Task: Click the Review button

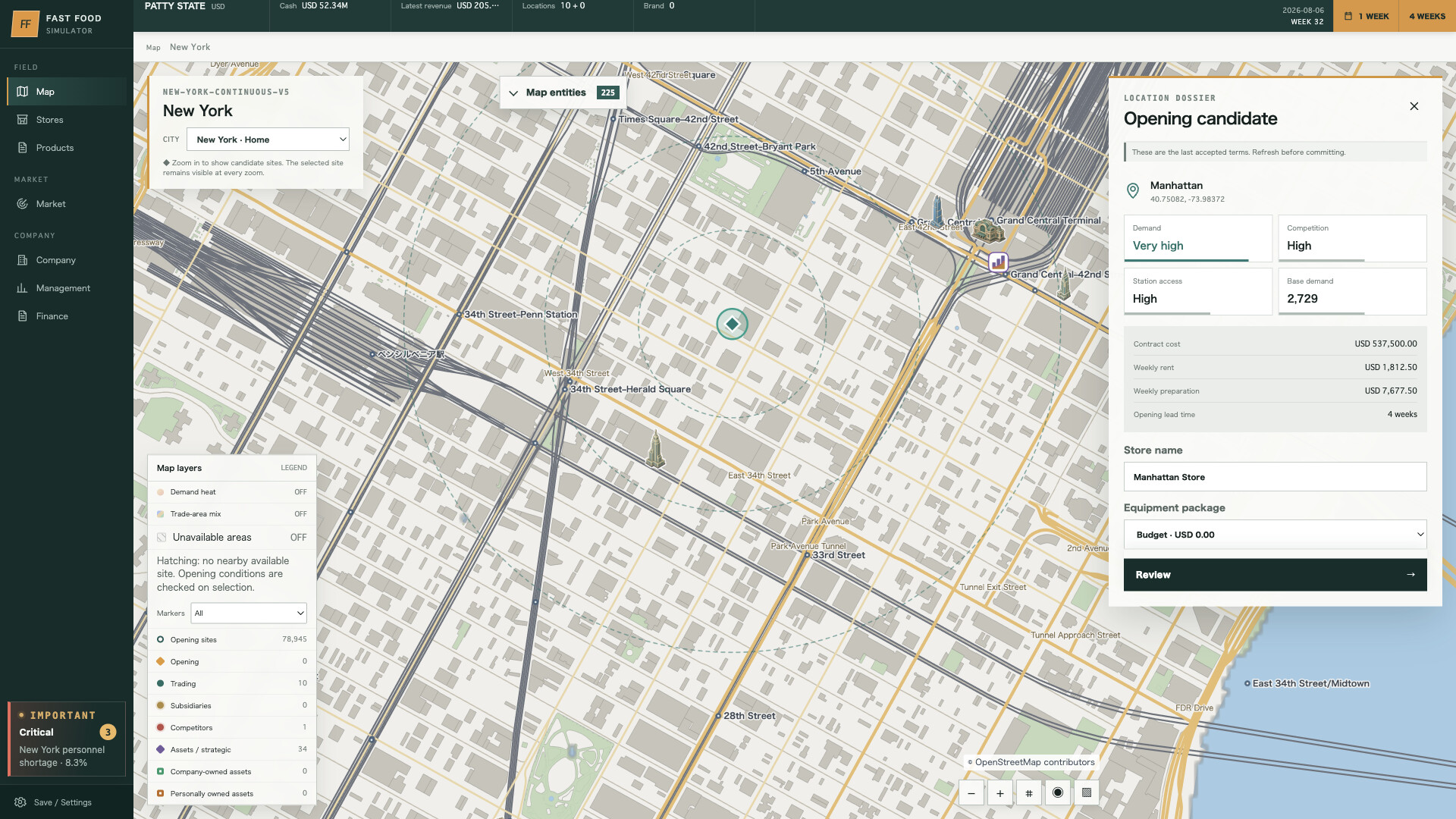Action: click(x=1275, y=575)
